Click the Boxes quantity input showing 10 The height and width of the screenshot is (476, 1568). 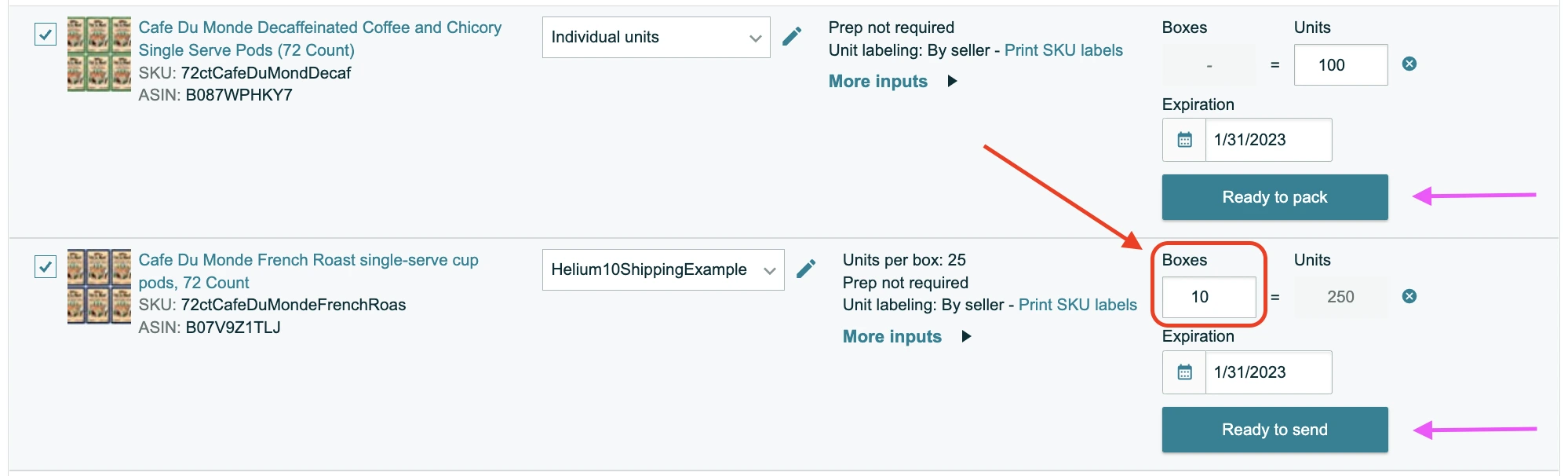coord(1207,297)
